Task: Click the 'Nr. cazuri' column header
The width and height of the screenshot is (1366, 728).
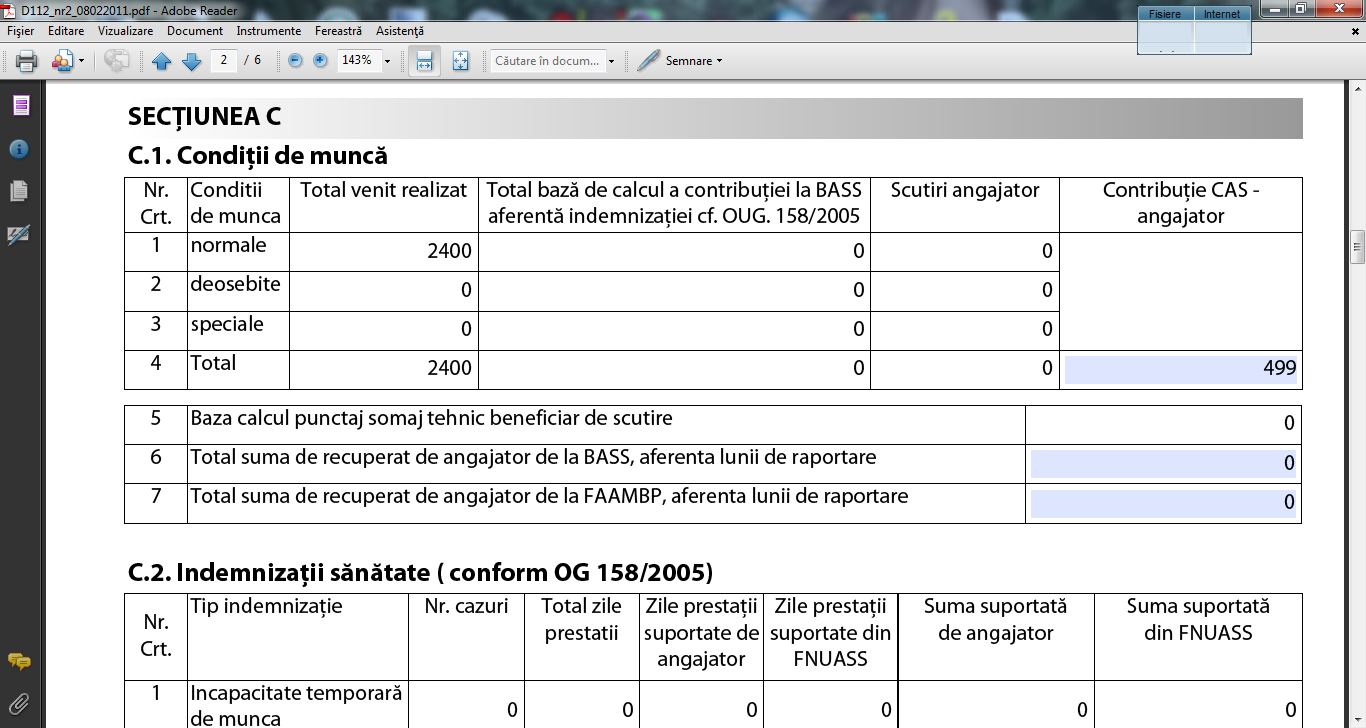Action: coord(466,606)
